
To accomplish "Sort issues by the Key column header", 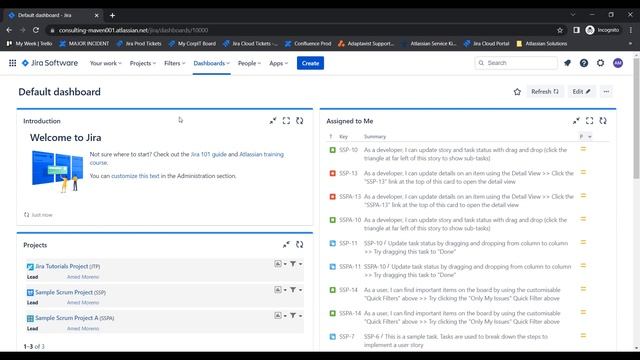I will [x=343, y=137].
